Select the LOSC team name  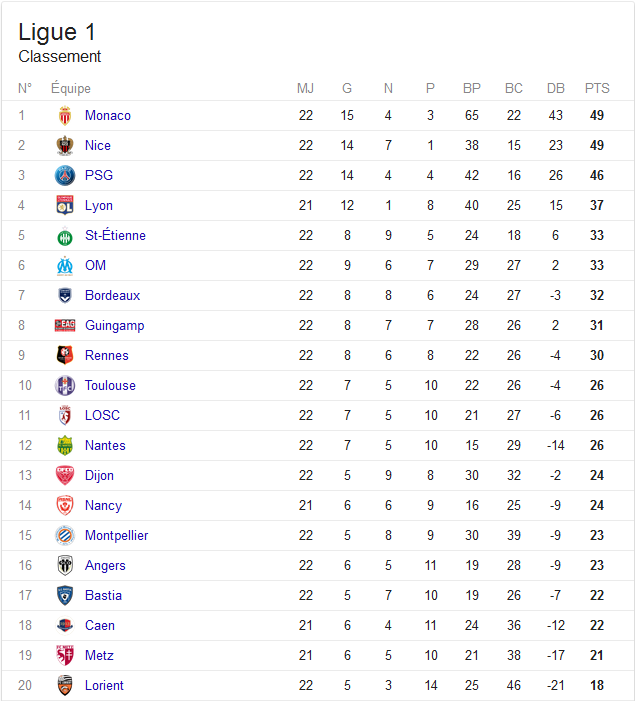tap(102, 415)
